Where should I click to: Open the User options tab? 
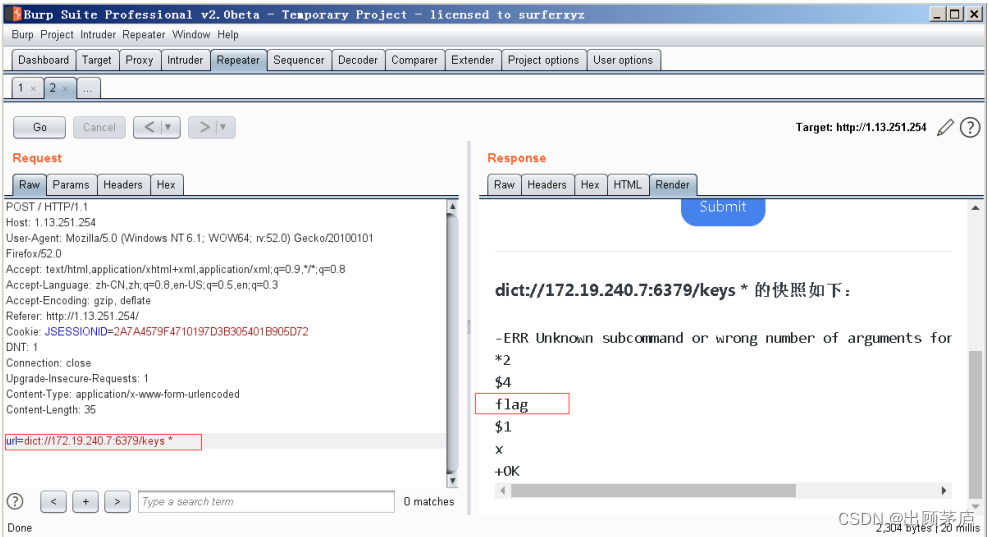[x=623, y=60]
